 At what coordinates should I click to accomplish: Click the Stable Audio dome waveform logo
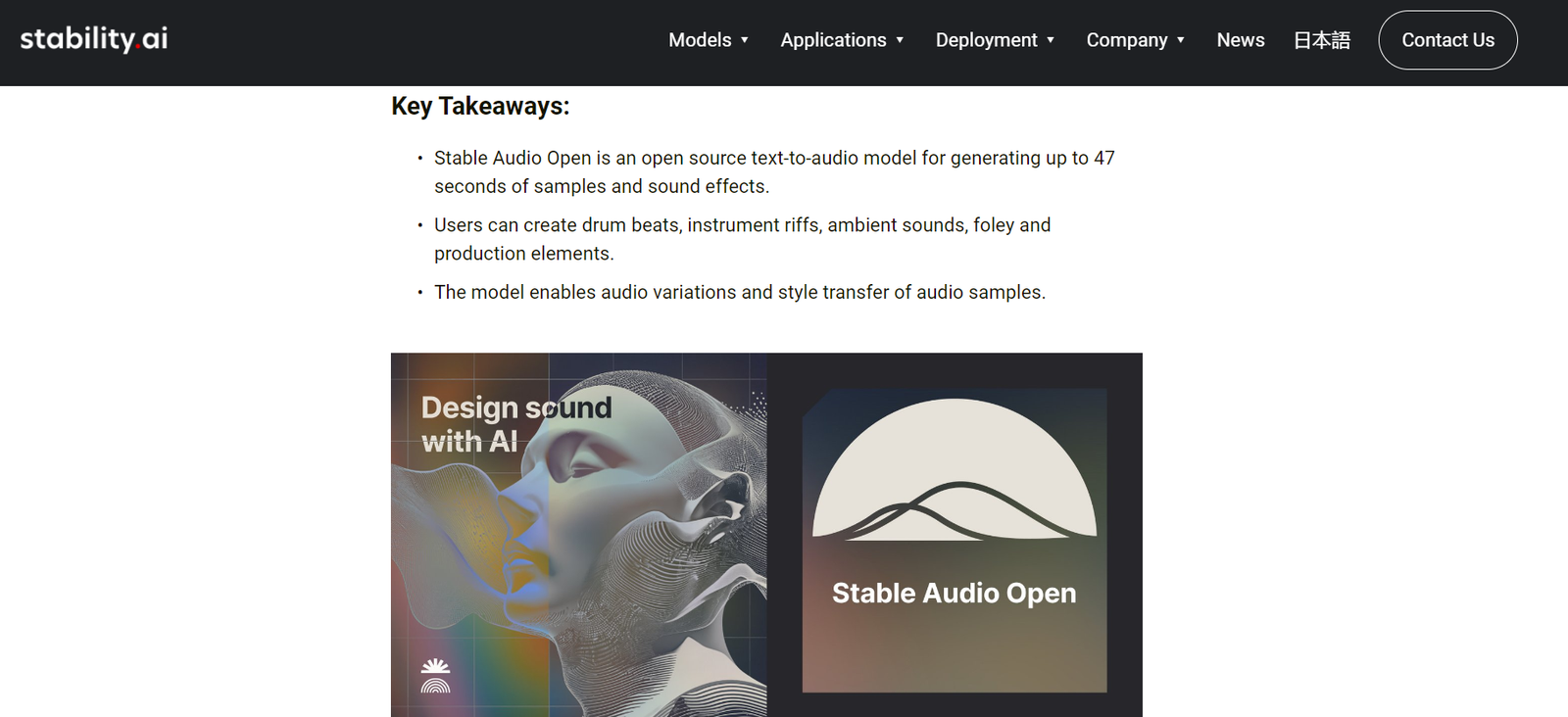(x=955, y=469)
